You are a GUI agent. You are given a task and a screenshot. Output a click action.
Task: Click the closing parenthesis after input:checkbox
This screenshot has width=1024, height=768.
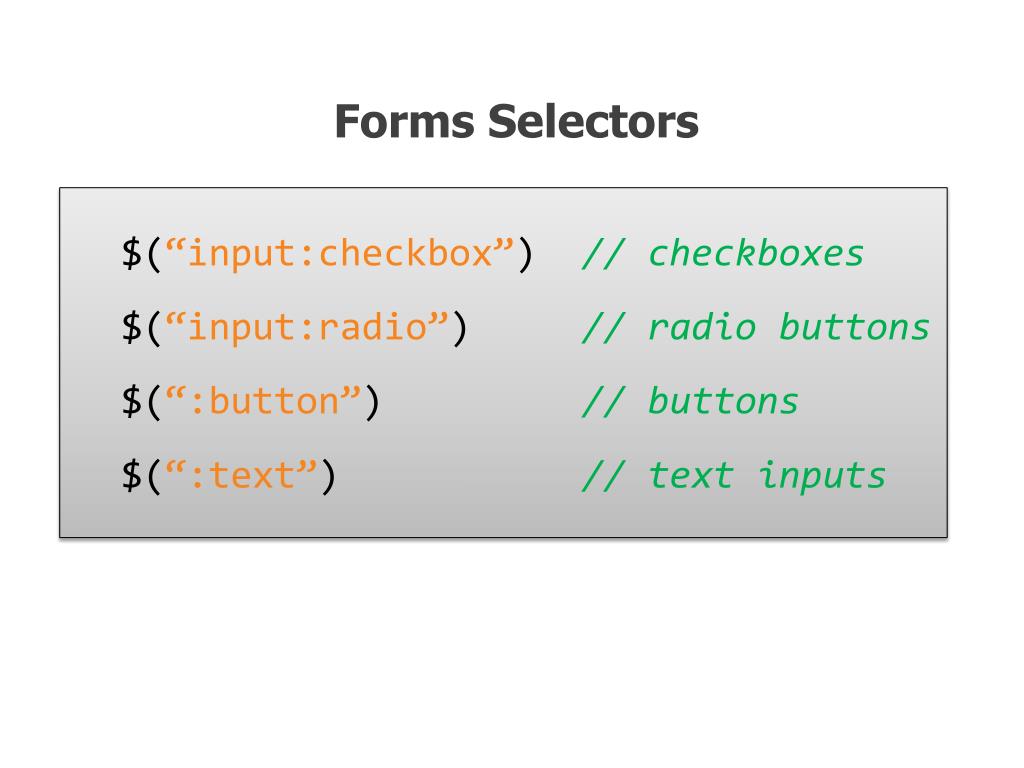tap(526, 254)
